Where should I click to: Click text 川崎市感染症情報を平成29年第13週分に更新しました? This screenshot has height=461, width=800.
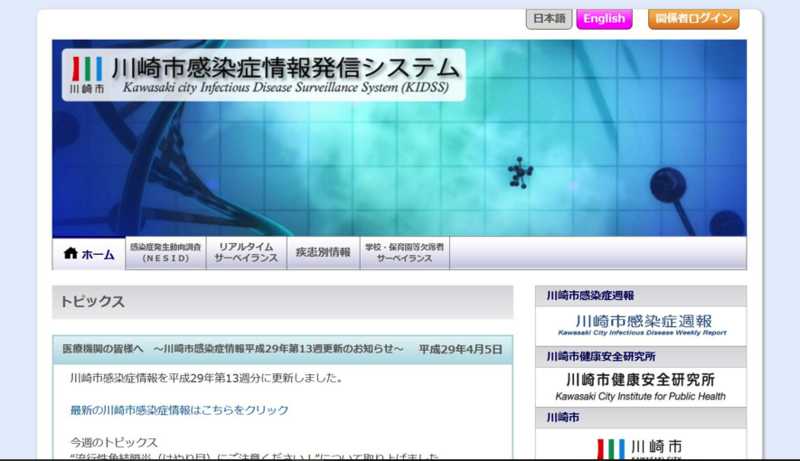click(x=206, y=378)
